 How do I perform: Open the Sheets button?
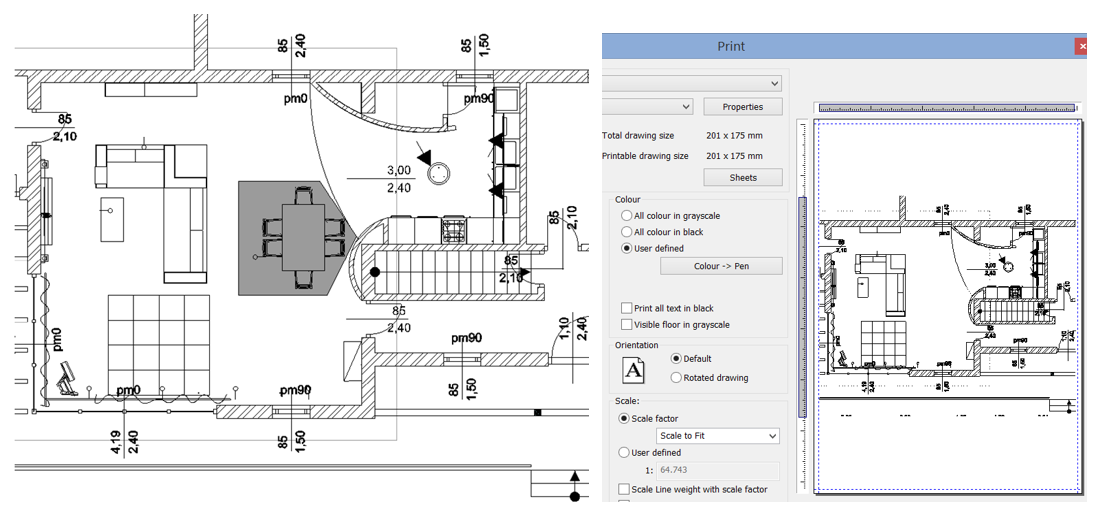[743, 177]
